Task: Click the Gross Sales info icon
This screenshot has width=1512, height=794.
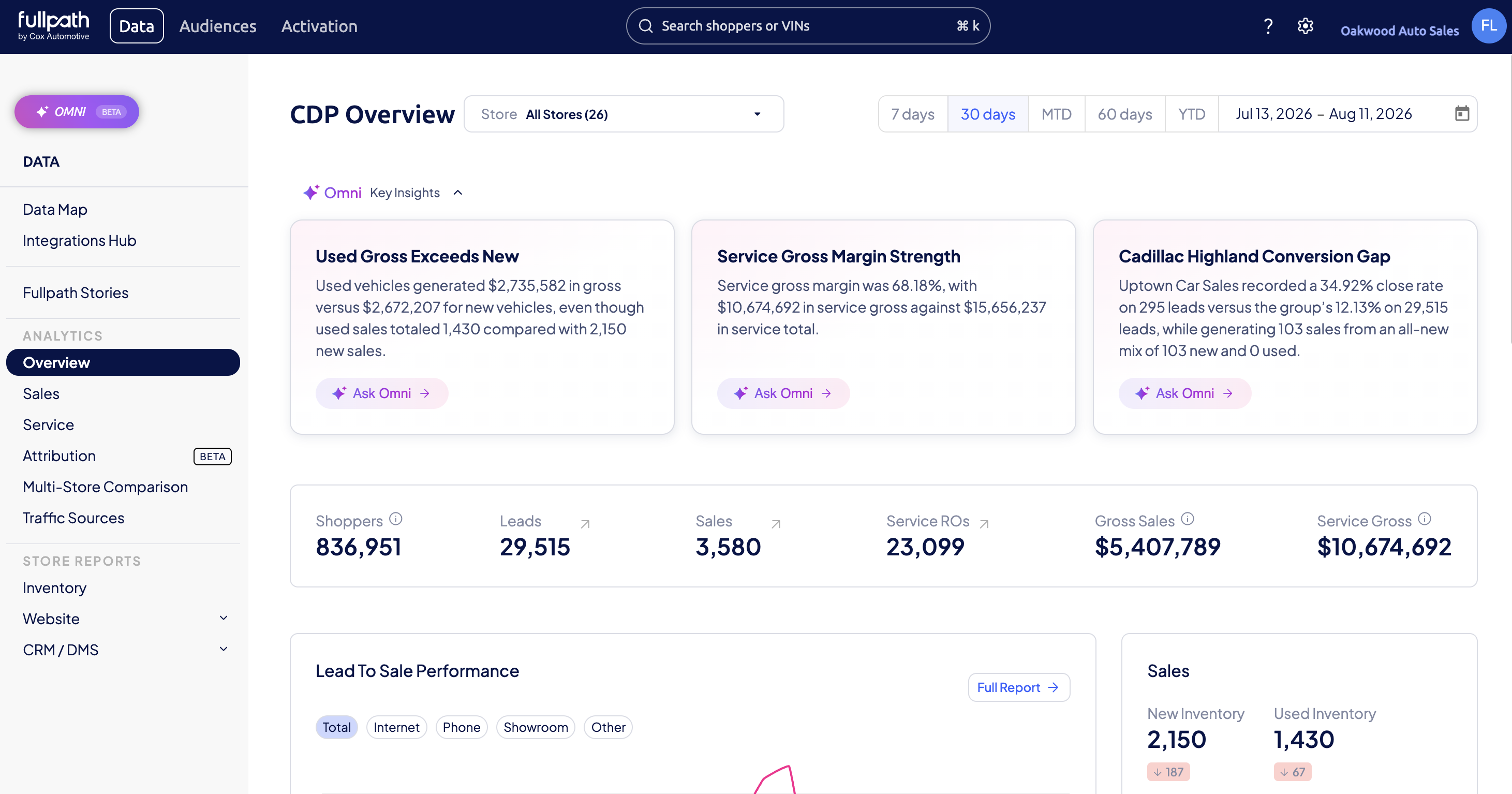Action: point(1188,519)
